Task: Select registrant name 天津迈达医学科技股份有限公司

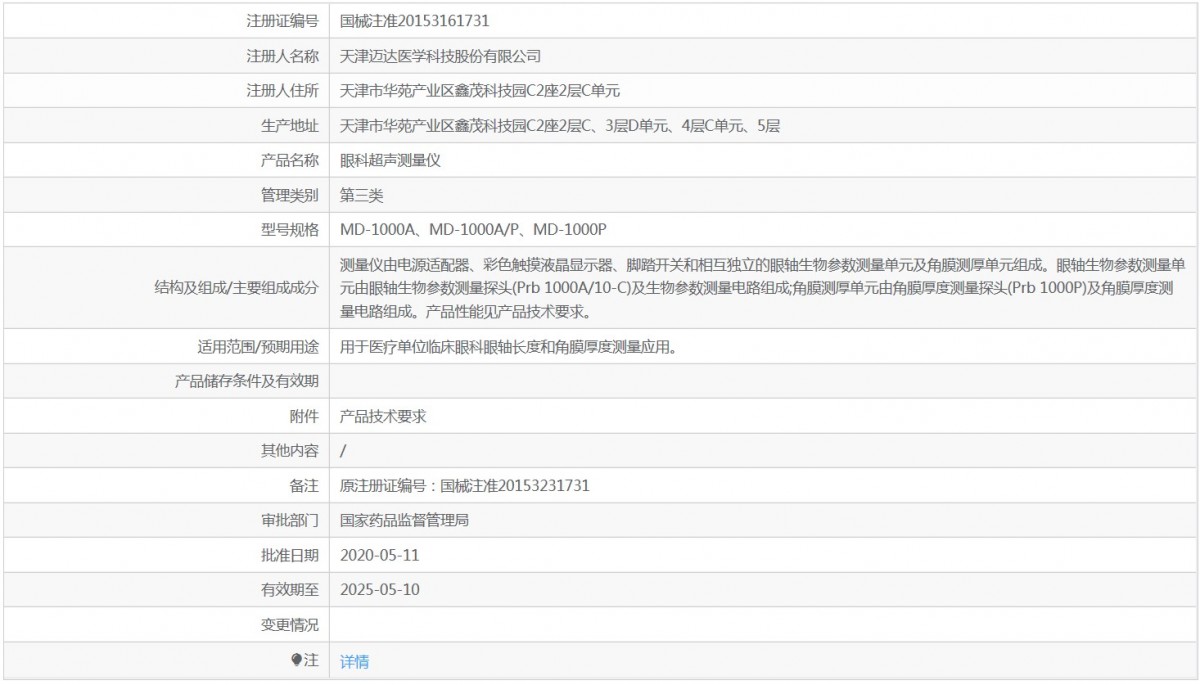Action: (x=440, y=56)
